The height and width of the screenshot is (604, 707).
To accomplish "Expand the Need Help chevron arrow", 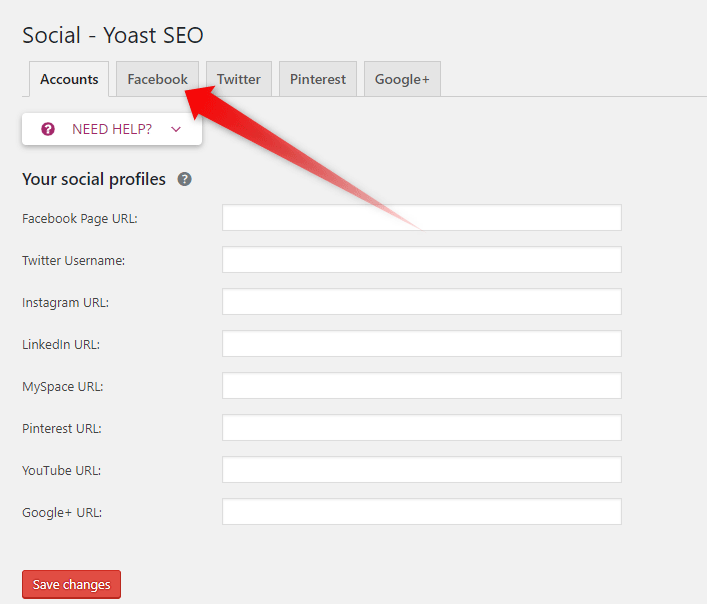I will tap(176, 129).
